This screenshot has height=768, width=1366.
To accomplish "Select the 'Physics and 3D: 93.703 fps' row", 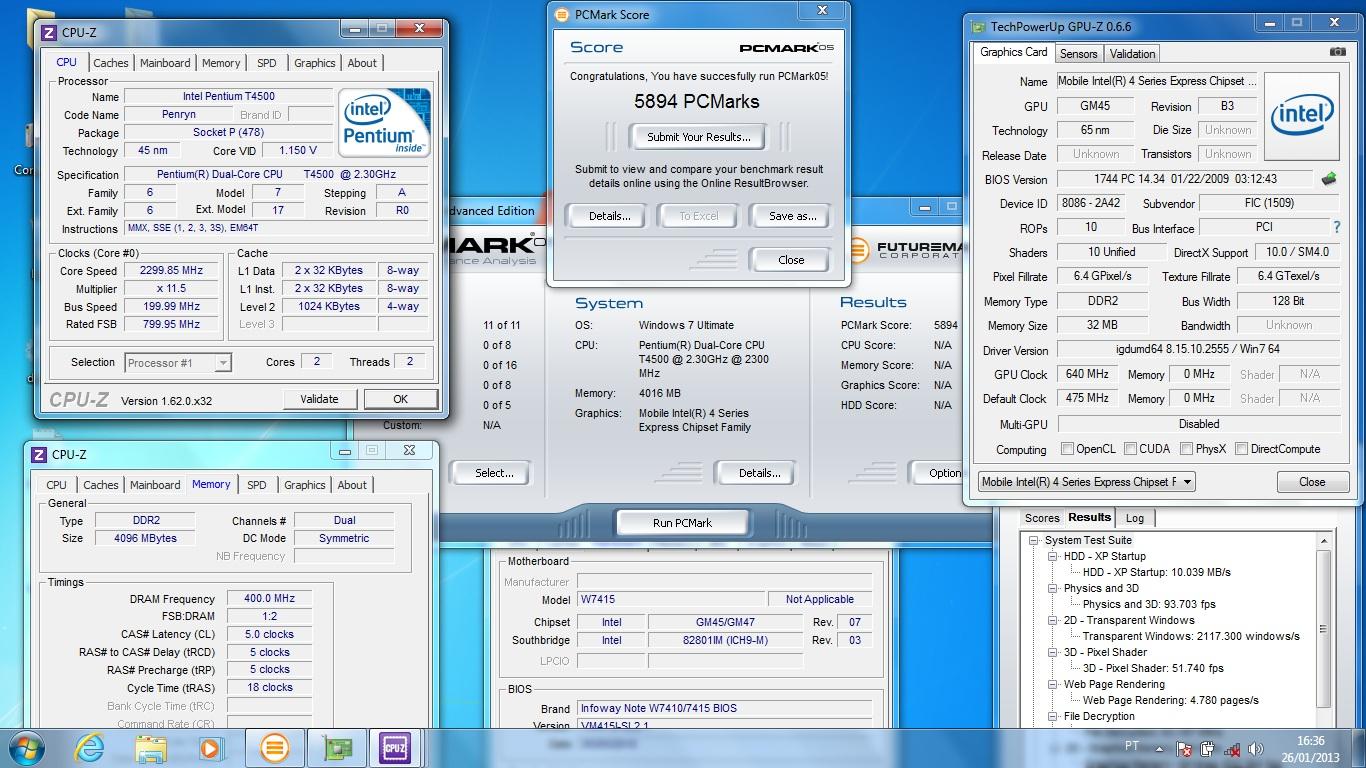I will (x=1149, y=604).
